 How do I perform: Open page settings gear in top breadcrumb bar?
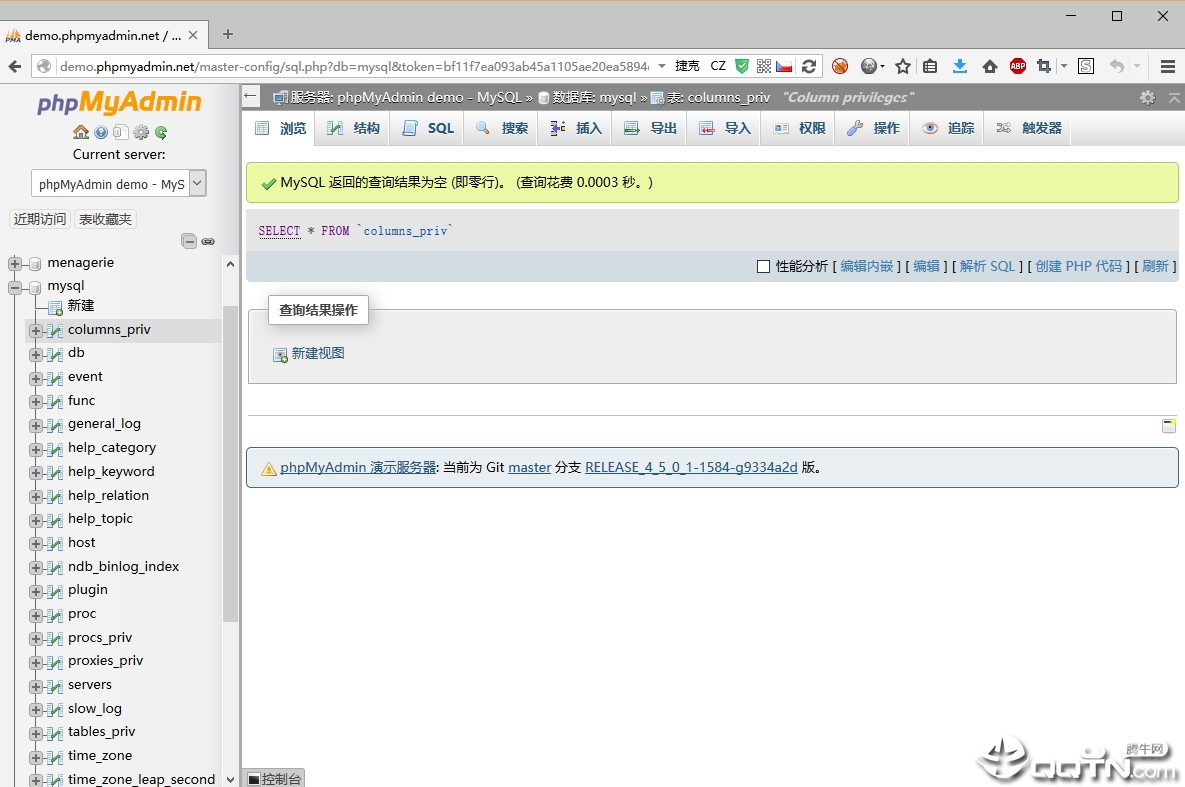pyautogui.click(x=1147, y=97)
